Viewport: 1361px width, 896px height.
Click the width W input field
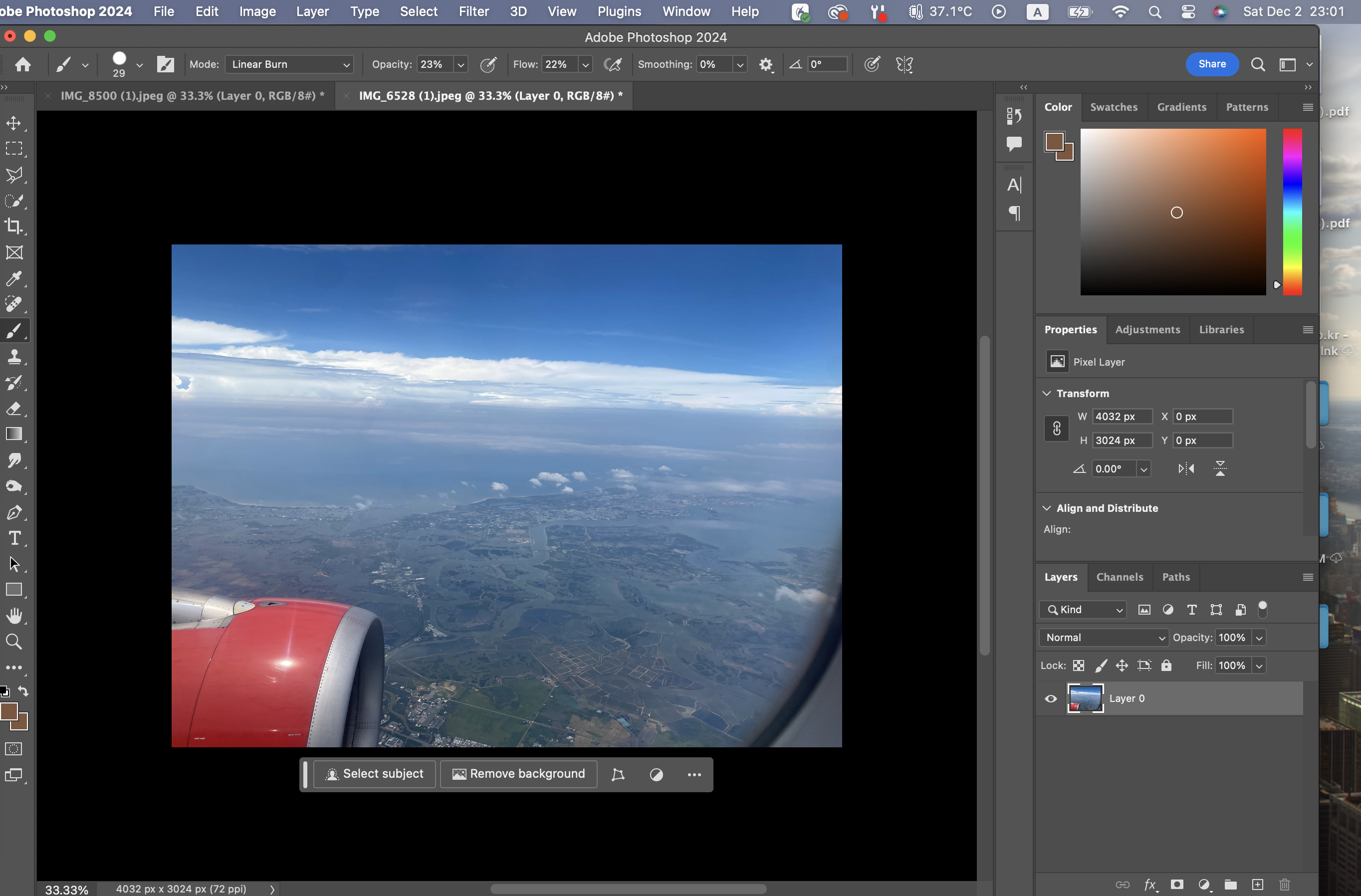pyautogui.click(x=1122, y=416)
